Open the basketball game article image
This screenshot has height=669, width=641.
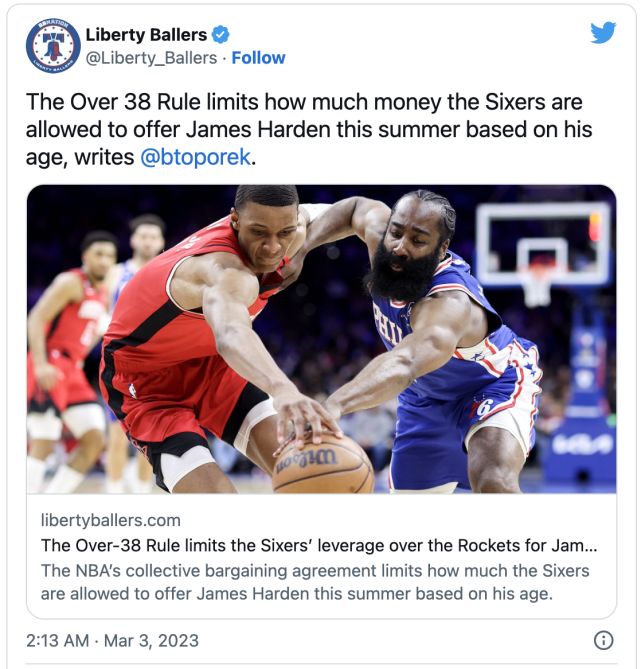pos(321,339)
